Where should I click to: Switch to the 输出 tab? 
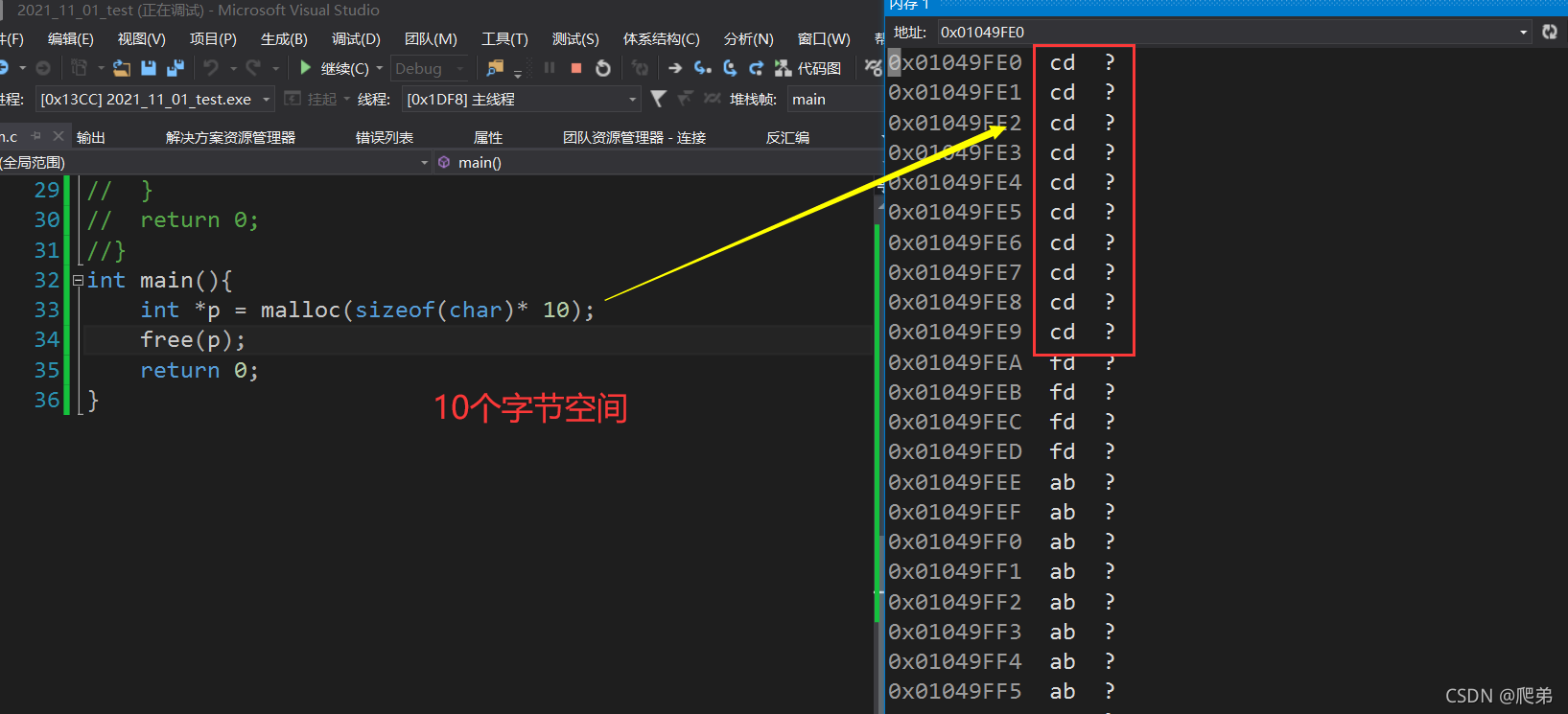91,137
